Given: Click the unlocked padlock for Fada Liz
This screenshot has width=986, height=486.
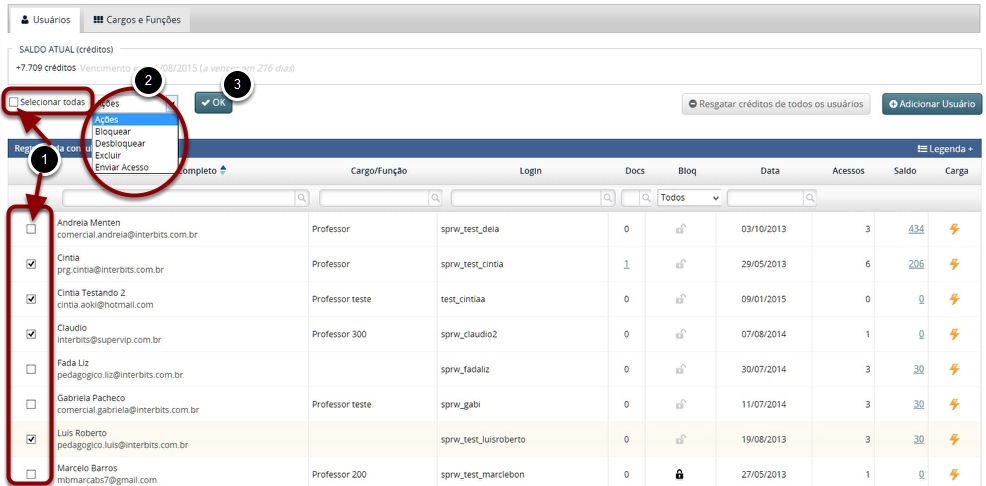Looking at the screenshot, I should point(680,369).
